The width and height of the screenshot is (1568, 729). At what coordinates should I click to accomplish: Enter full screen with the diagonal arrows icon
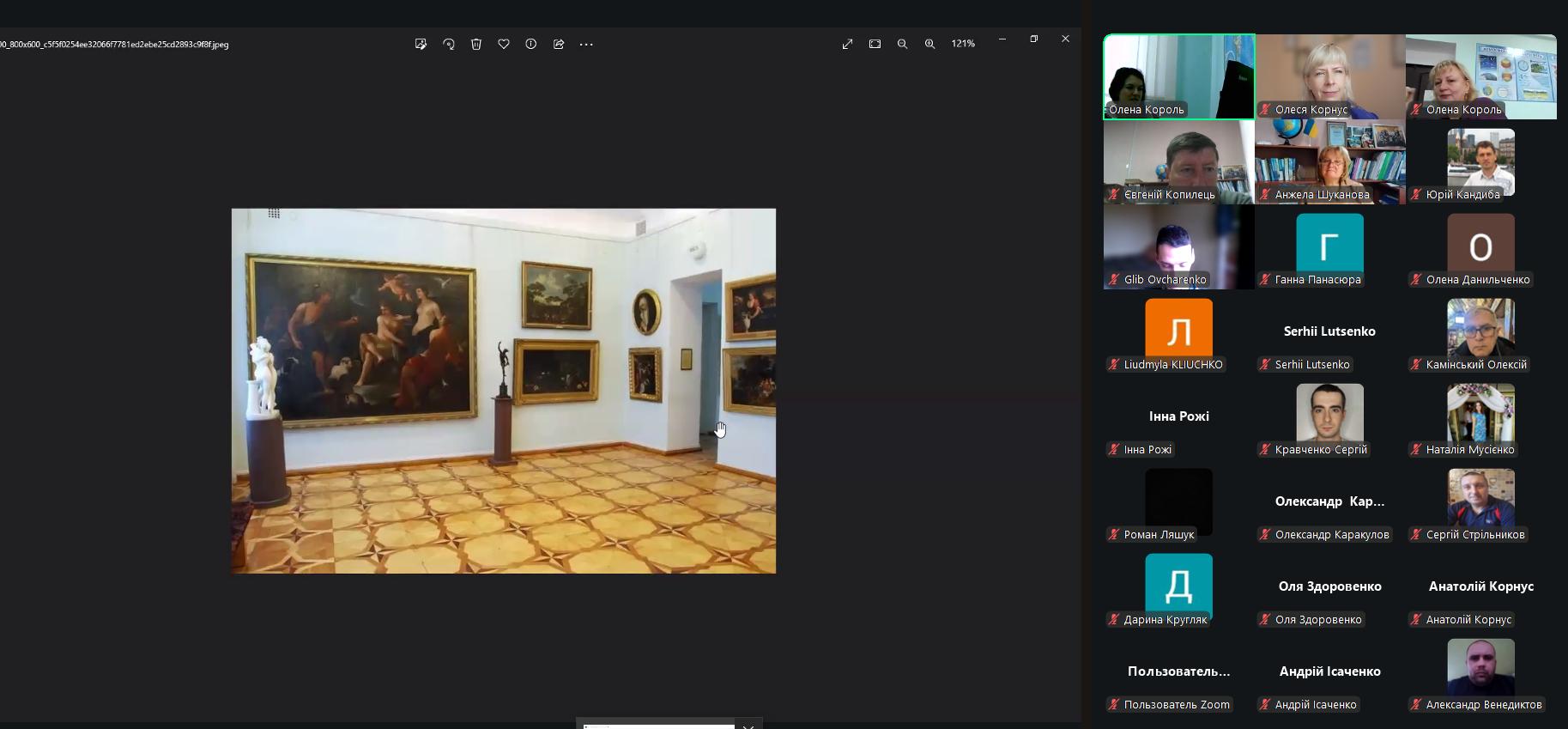click(x=847, y=44)
